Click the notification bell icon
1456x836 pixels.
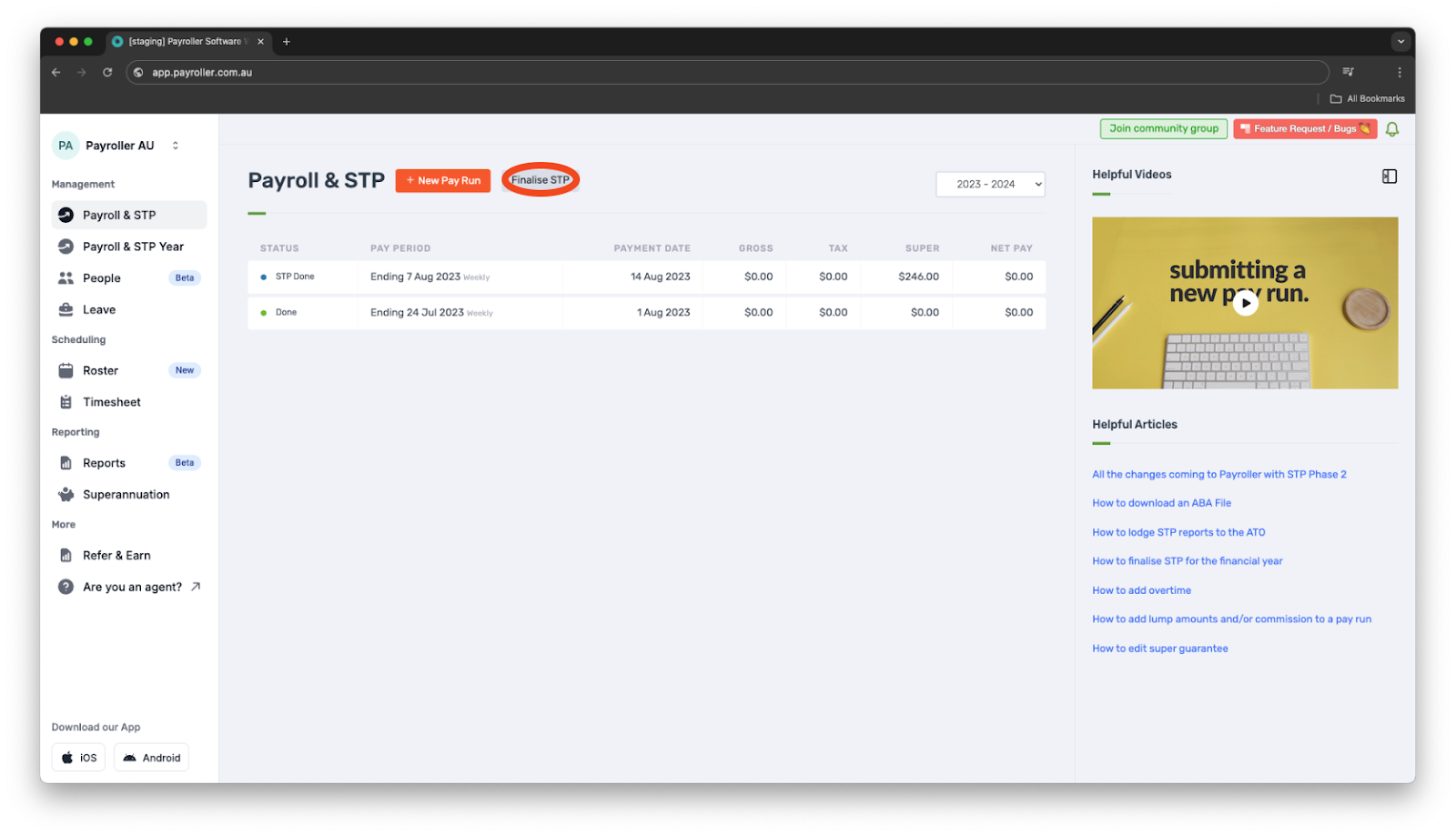(x=1391, y=128)
